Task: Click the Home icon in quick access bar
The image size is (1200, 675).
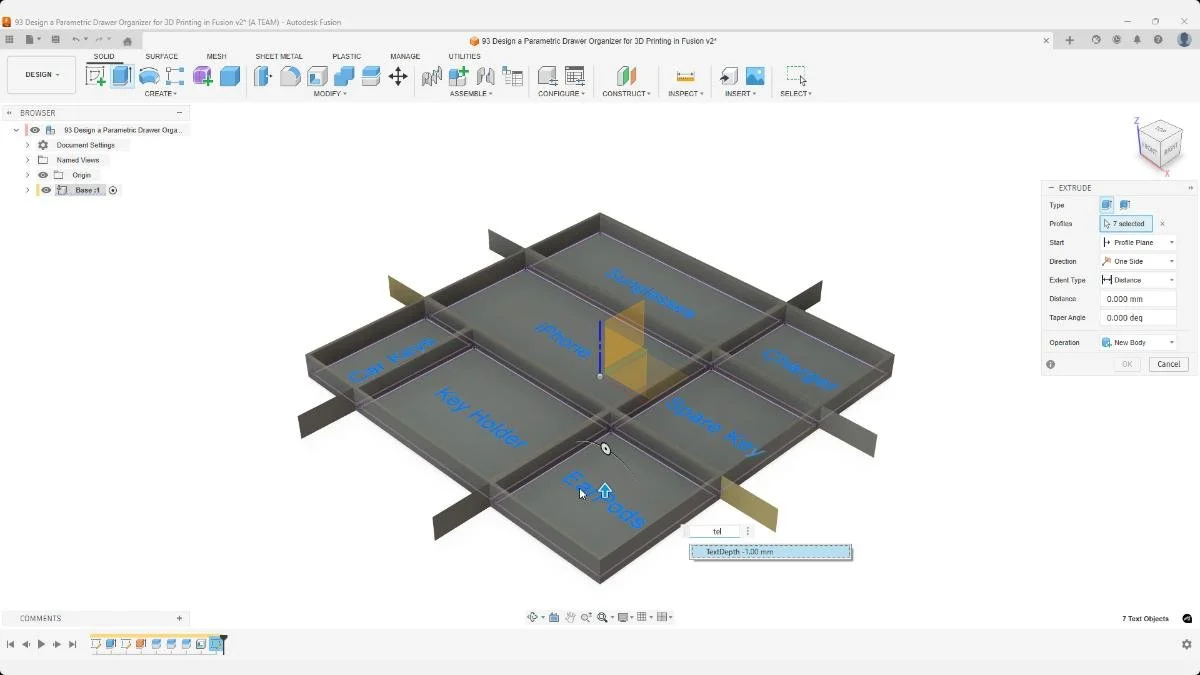Action: pyautogui.click(x=127, y=41)
